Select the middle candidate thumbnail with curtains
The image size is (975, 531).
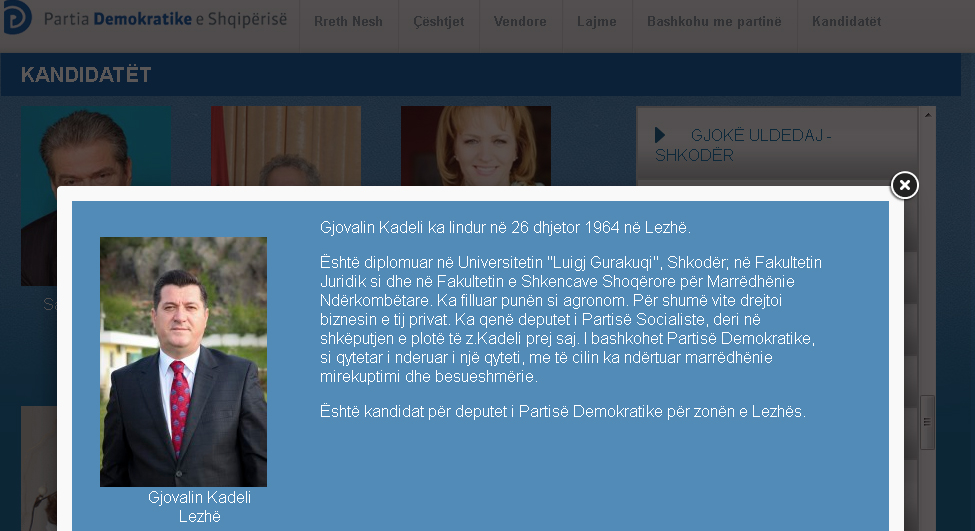pos(285,145)
